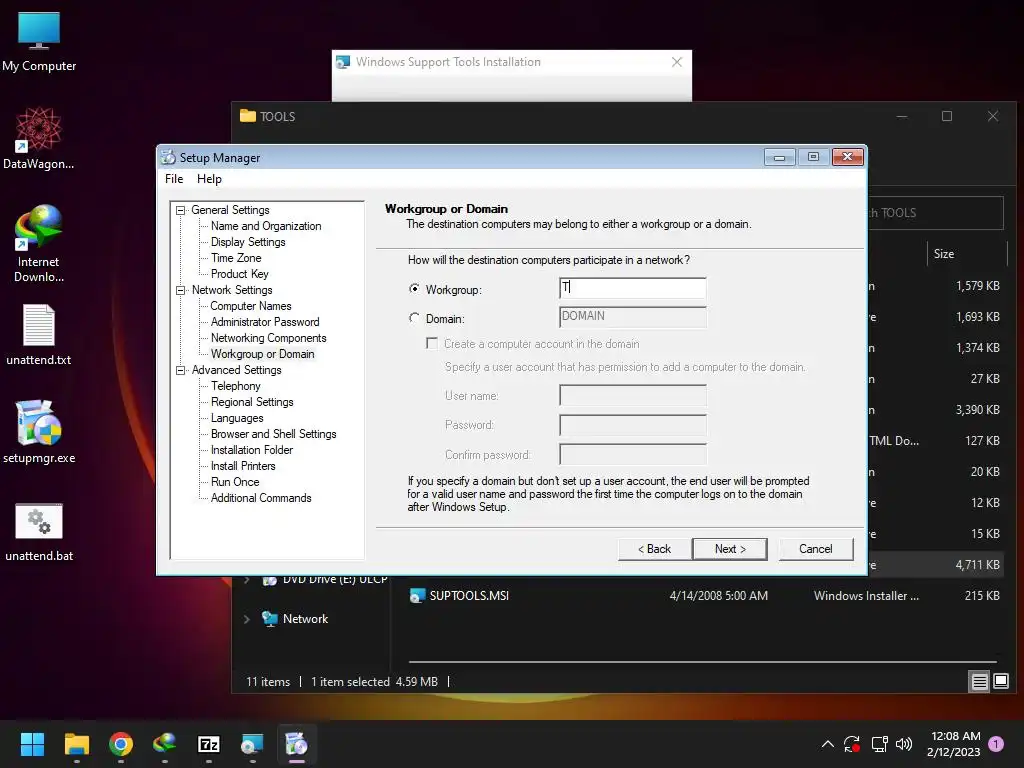This screenshot has width=1024, height=768.
Task: Go to Additional Commands page
Action: [261, 498]
